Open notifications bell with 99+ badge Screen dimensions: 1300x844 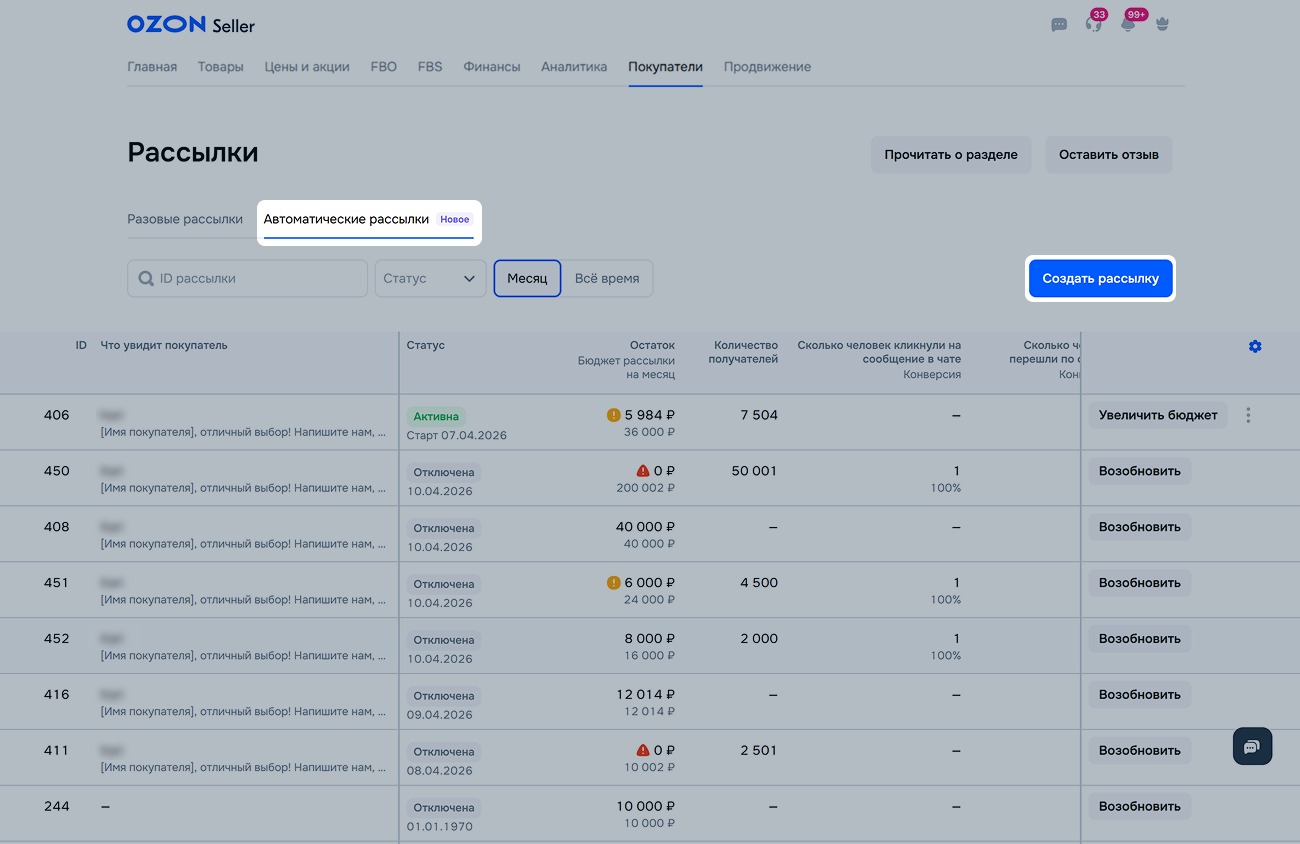coord(1128,25)
